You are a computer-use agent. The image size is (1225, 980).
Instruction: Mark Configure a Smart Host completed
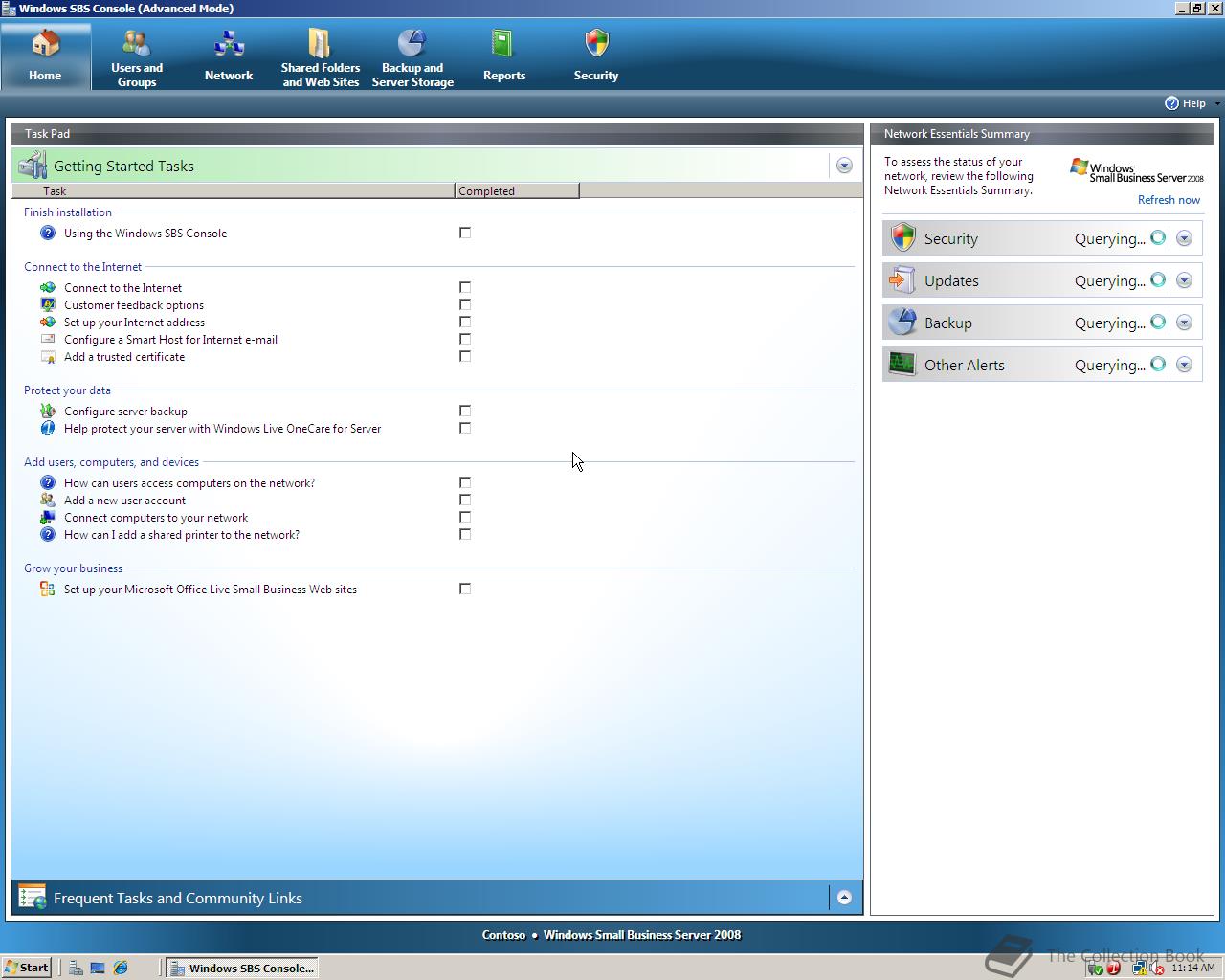point(465,339)
